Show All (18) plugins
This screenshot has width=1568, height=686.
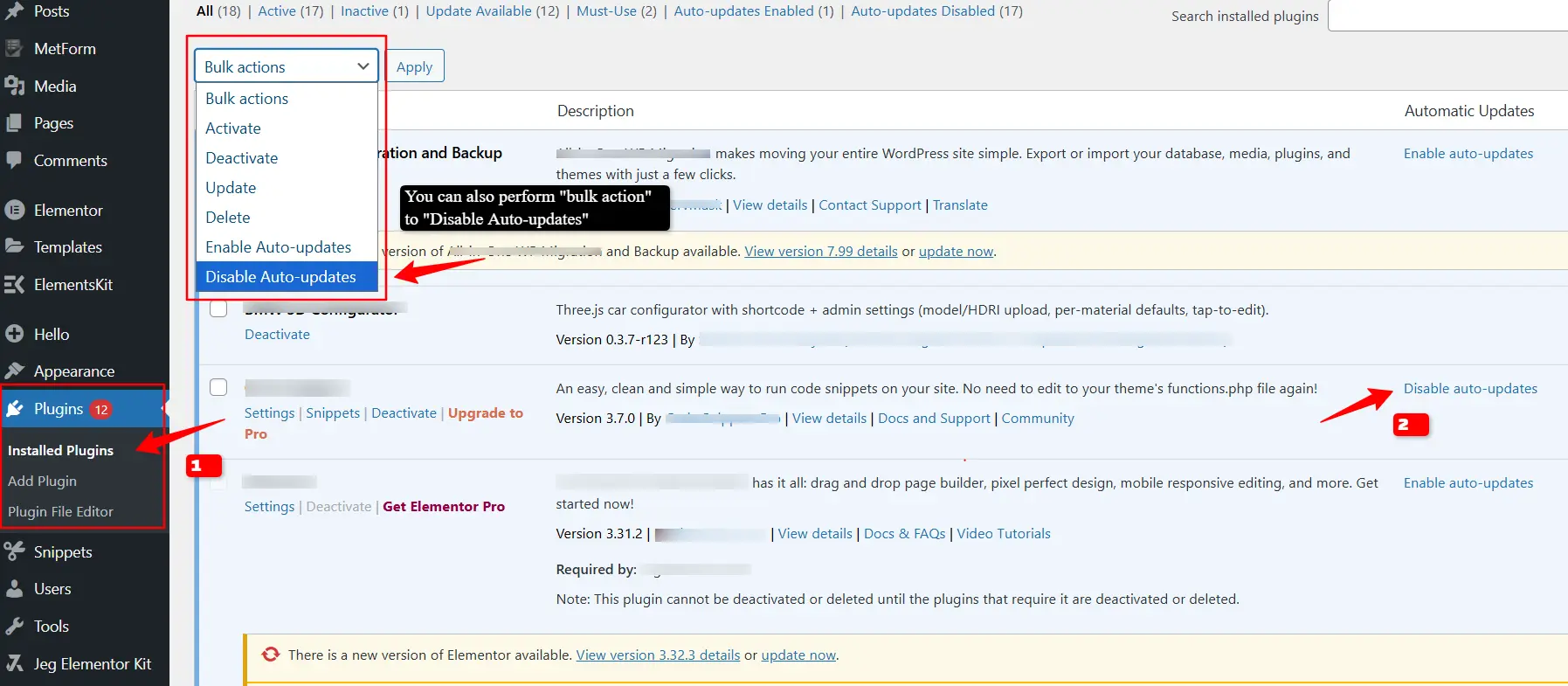pos(218,11)
